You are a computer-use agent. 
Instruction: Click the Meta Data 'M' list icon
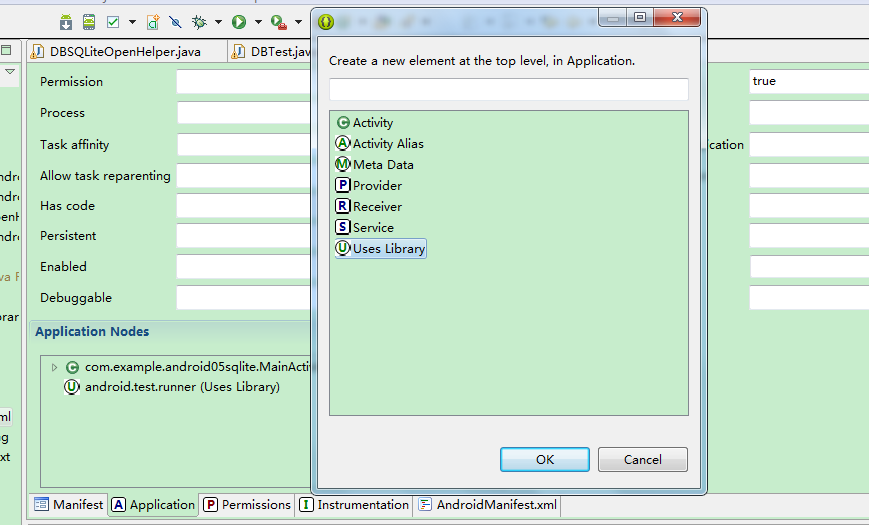click(343, 165)
